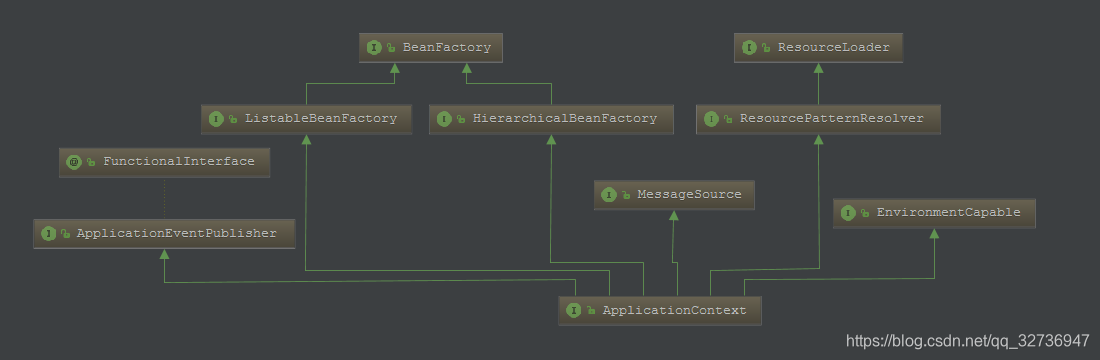Select the FunctionalInterface label text
The width and height of the screenshot is (1100, 360).
coord(178,161)
